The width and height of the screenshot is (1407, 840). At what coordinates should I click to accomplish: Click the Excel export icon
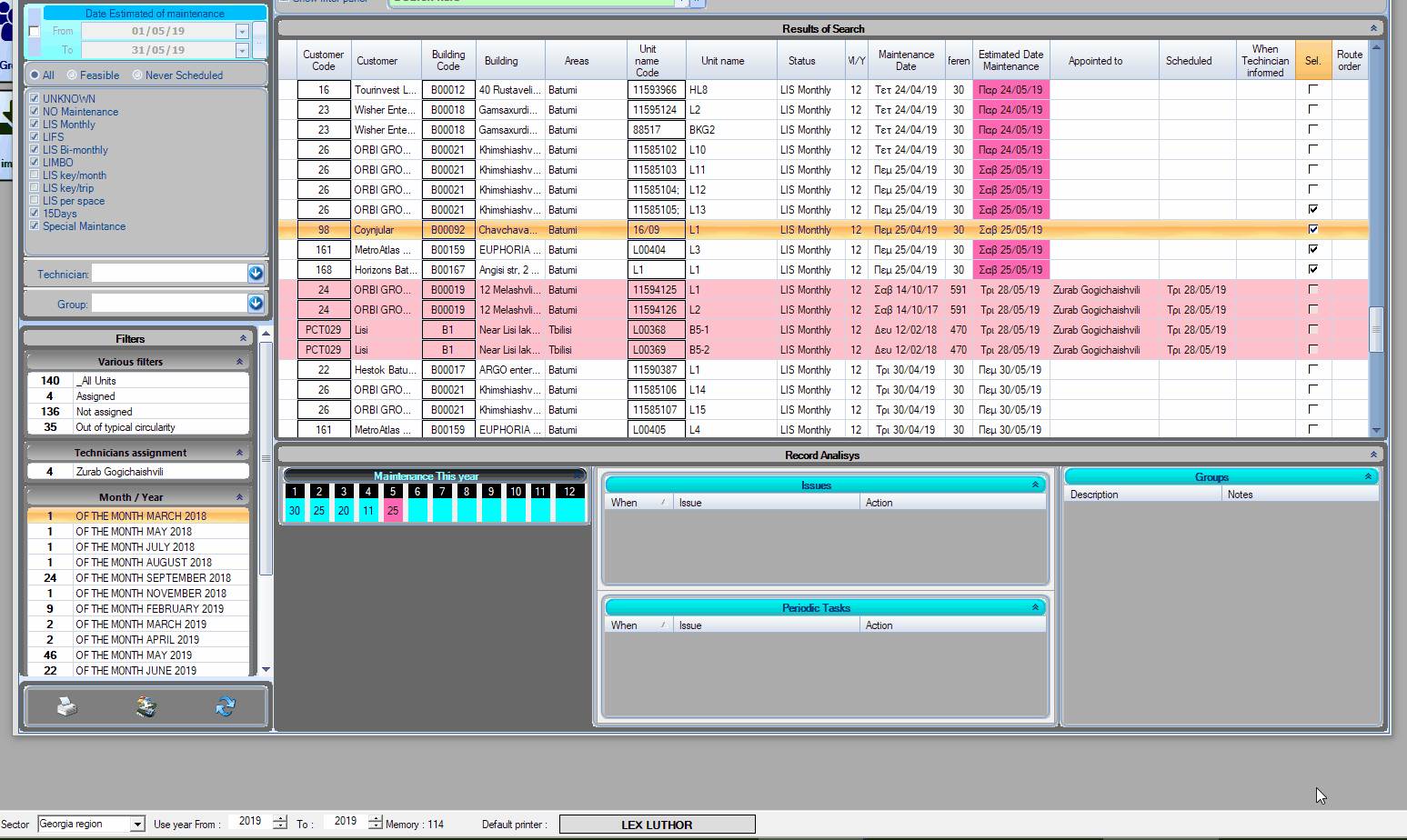coord(146,706)
